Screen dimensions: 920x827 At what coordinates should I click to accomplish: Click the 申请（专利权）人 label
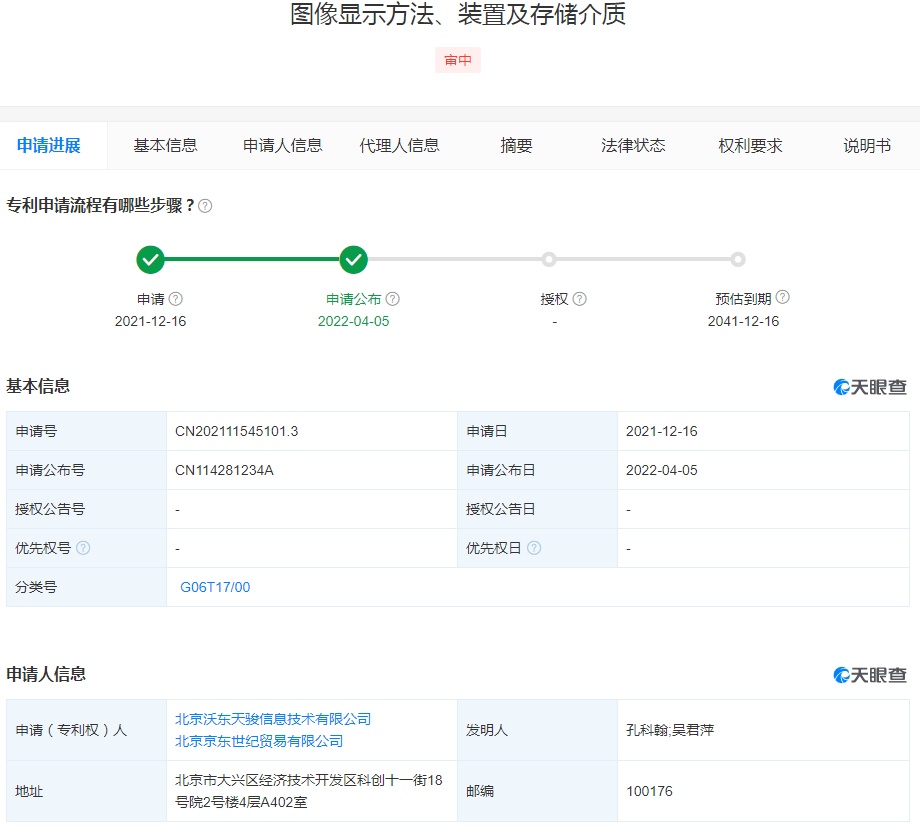[71, 730]
